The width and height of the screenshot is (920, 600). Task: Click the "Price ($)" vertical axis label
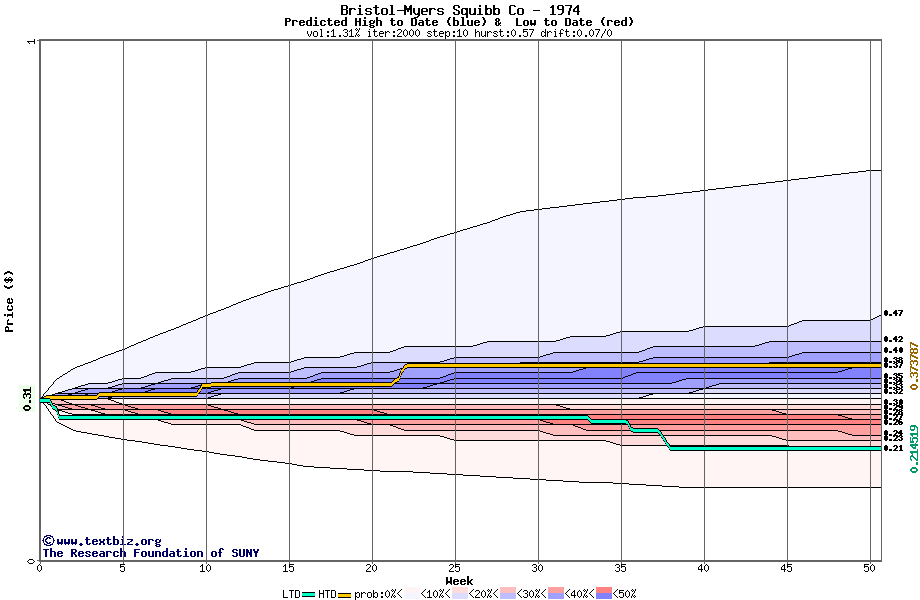[x=9, y=301]
